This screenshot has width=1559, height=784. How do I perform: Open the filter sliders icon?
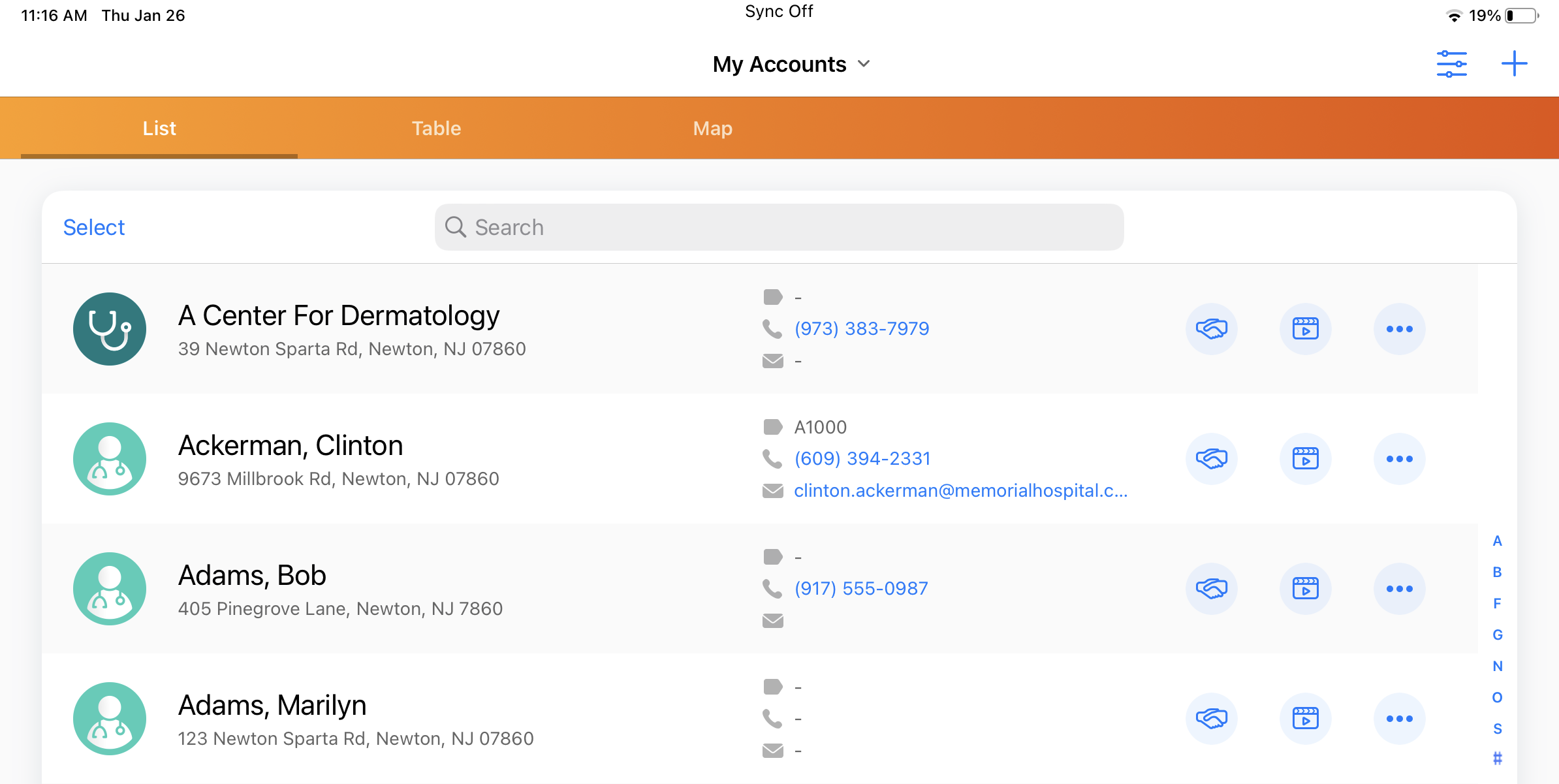pyautogui.click(x=1451, y=64)
